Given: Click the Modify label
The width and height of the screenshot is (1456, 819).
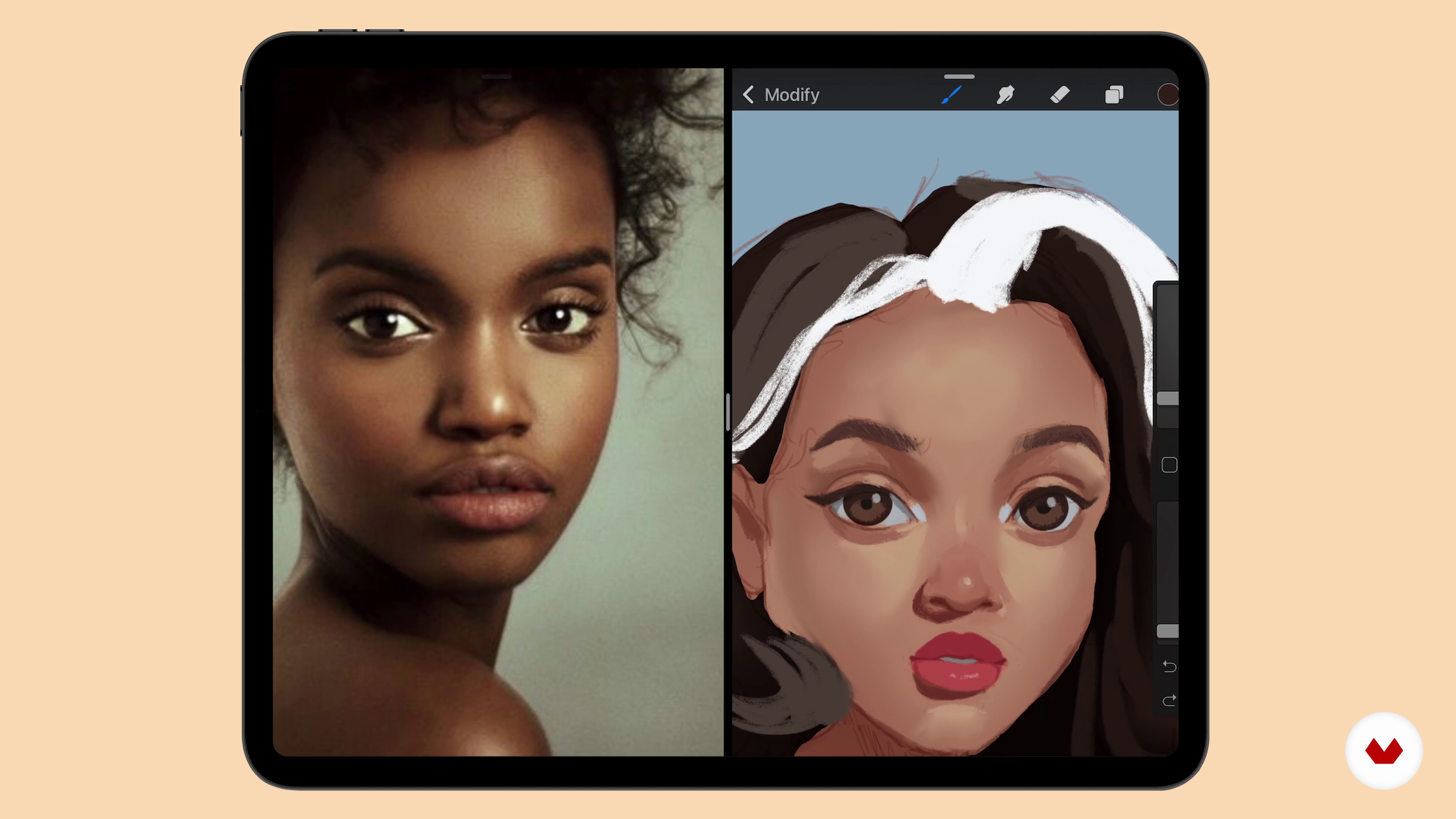Looking at the screenshot, I should 792,94.
